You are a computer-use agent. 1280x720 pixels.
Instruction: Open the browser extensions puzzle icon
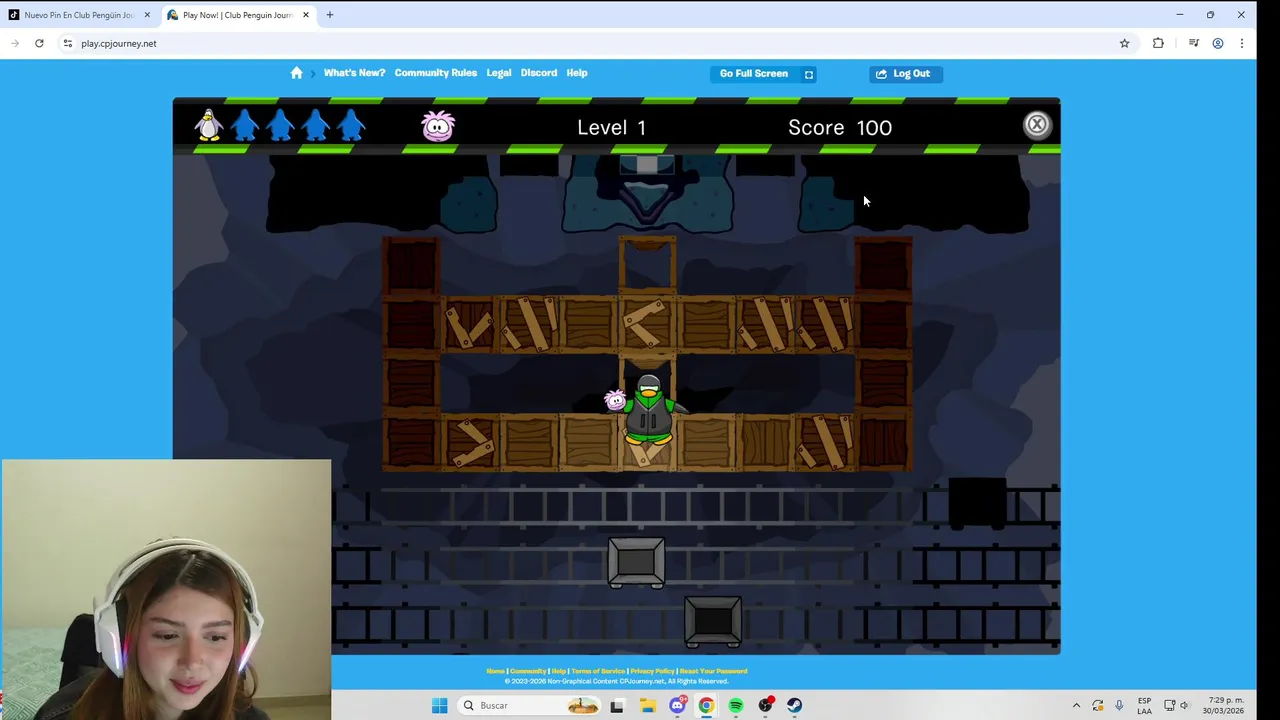pyautogui.click(x=1158, y=43)
